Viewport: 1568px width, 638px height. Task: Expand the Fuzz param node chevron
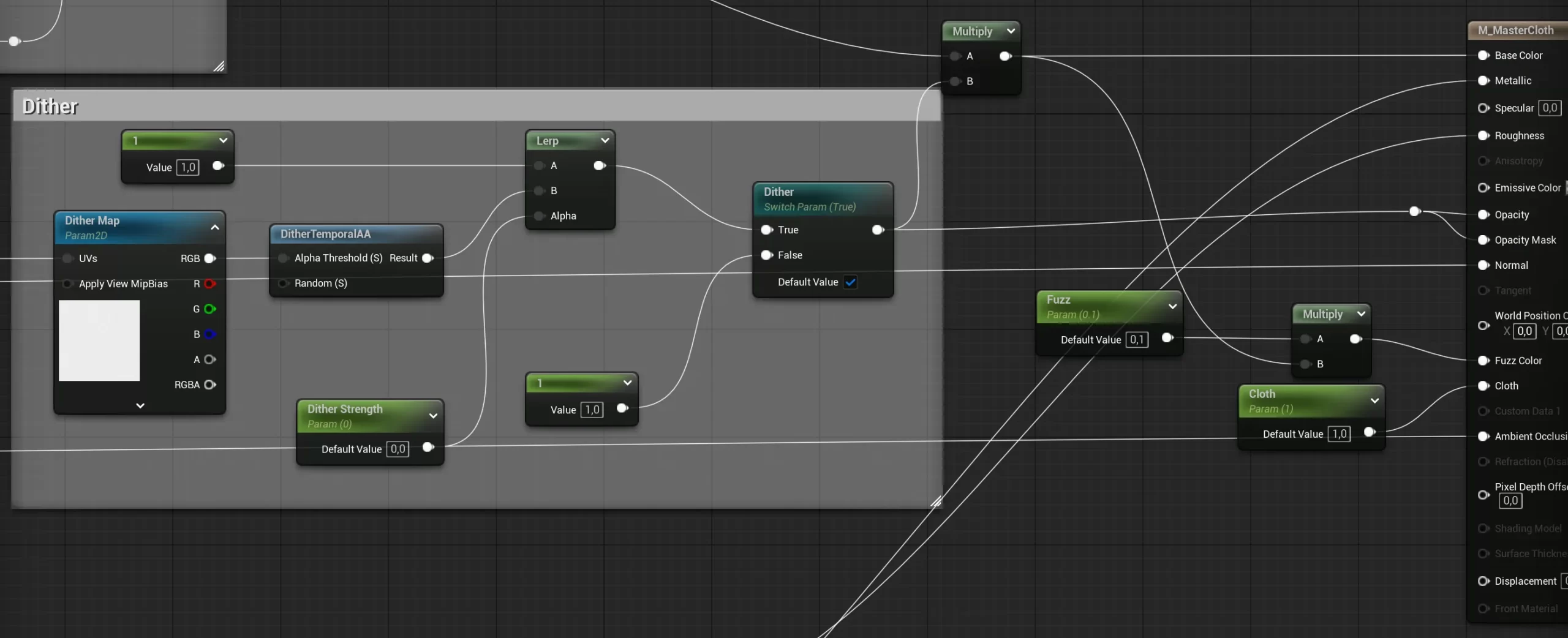(x=1172, y=306)
